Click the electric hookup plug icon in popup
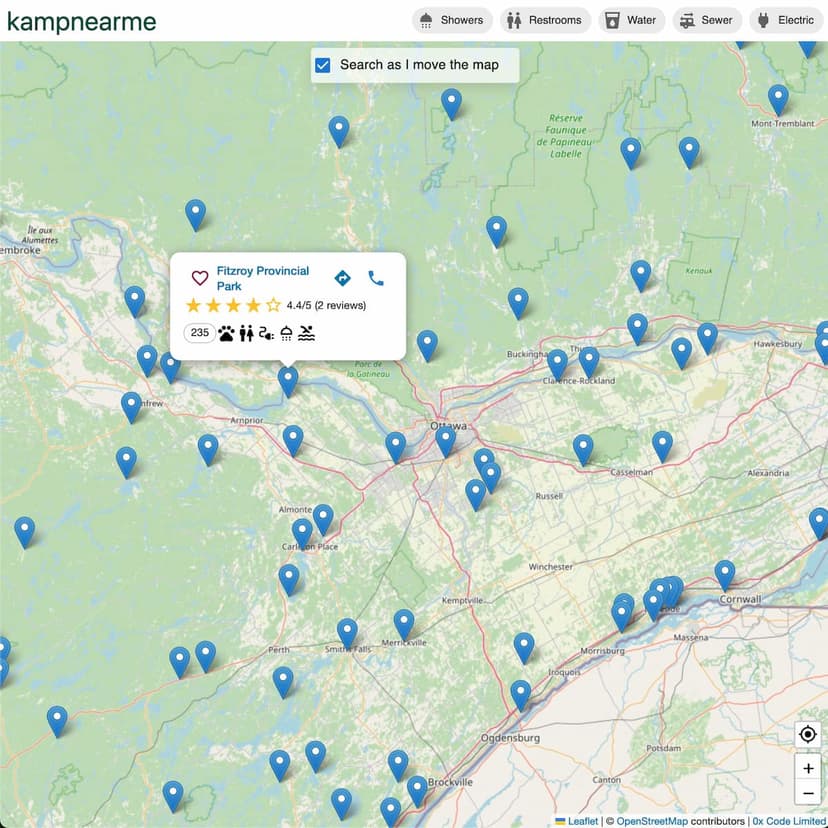Screen dimensions: 828x828 click(x=266, y=333)
